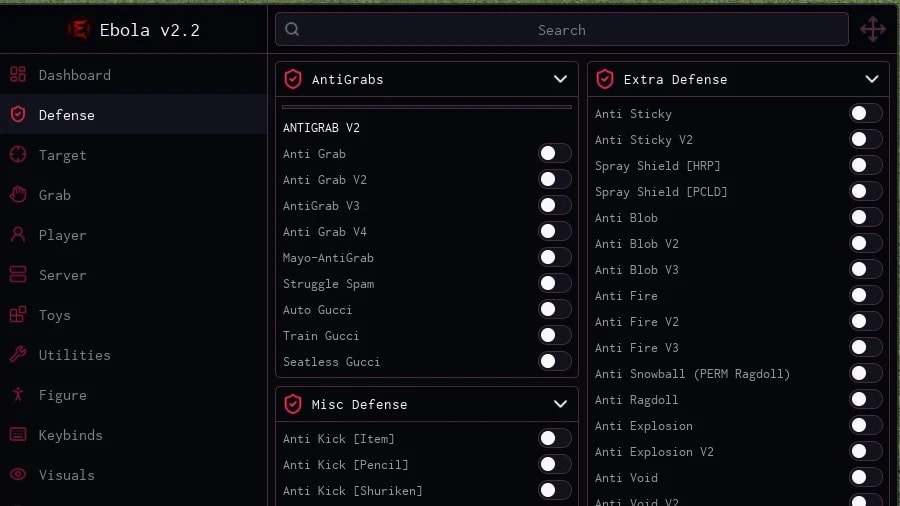Viewport: 900px width, 506px height.
Task: Click the Player person icon
Action: tap(18, 235)
